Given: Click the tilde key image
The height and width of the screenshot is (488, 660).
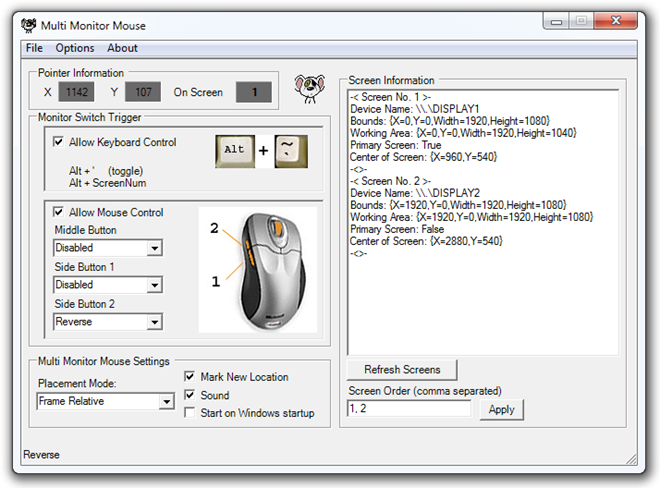Looking at the screenshot, I should tap(291, 151).
